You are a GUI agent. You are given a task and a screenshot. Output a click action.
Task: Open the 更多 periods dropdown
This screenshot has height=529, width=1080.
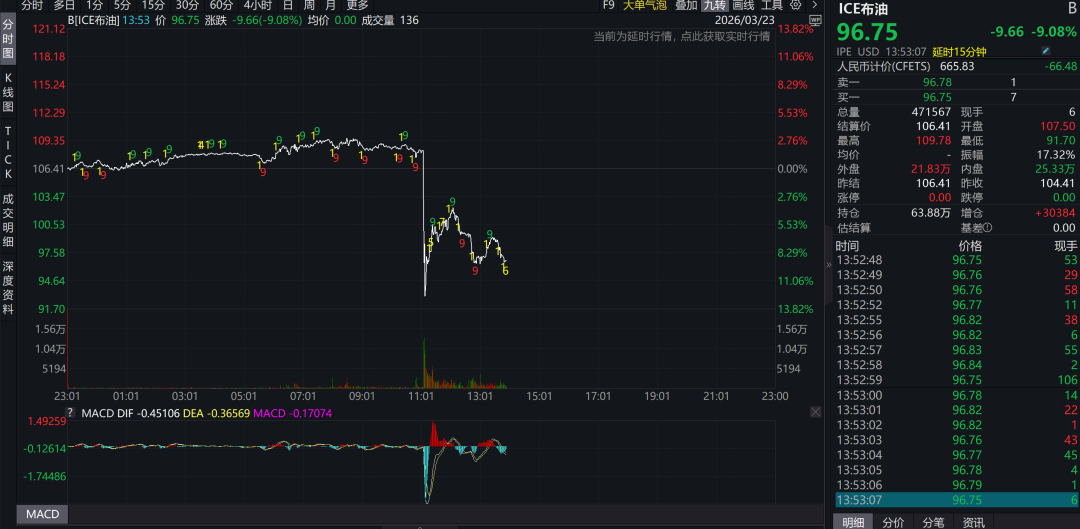357,5
